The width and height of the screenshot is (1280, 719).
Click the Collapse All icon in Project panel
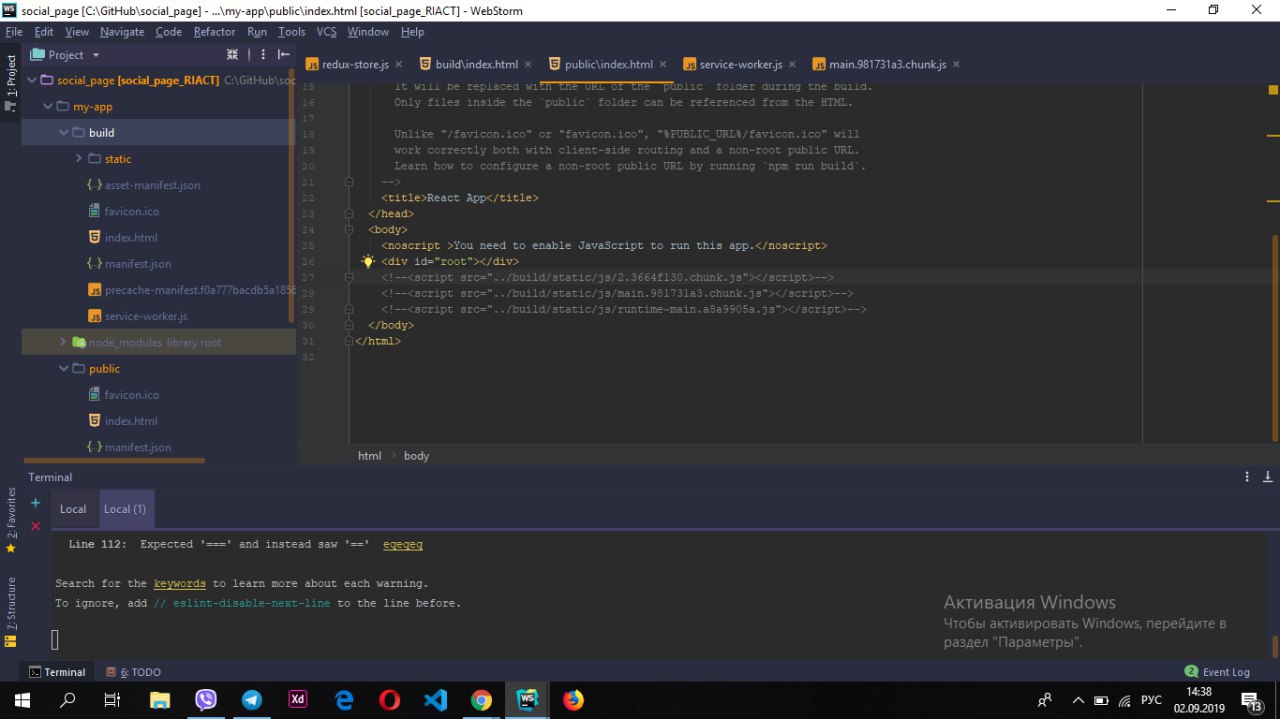[x=232, y=55]
